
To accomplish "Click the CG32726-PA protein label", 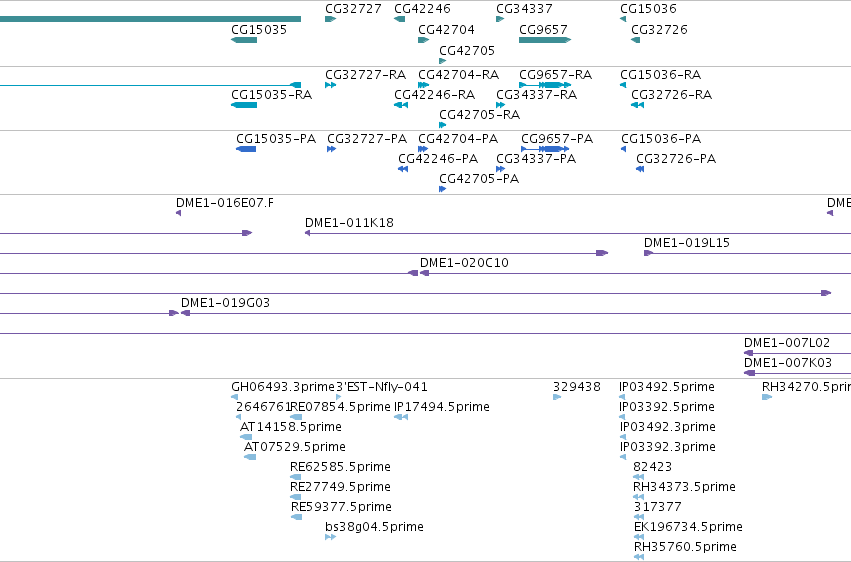I will point(676,159).
